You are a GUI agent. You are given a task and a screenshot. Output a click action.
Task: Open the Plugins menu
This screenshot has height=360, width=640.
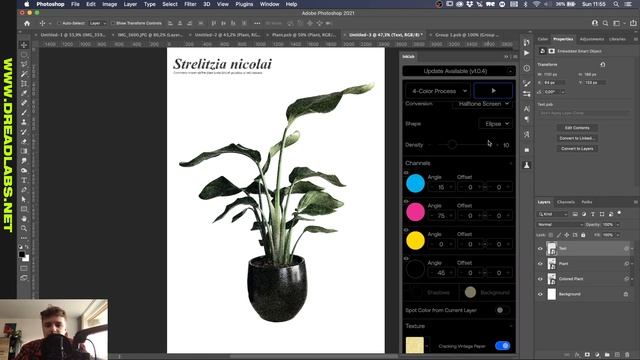coord(244,4)
